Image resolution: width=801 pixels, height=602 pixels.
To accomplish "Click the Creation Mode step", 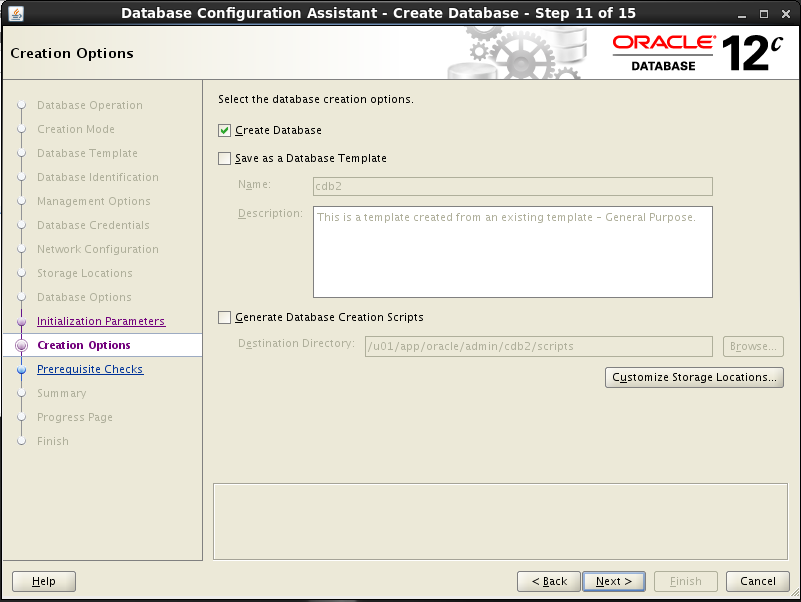I will [76, 129].
